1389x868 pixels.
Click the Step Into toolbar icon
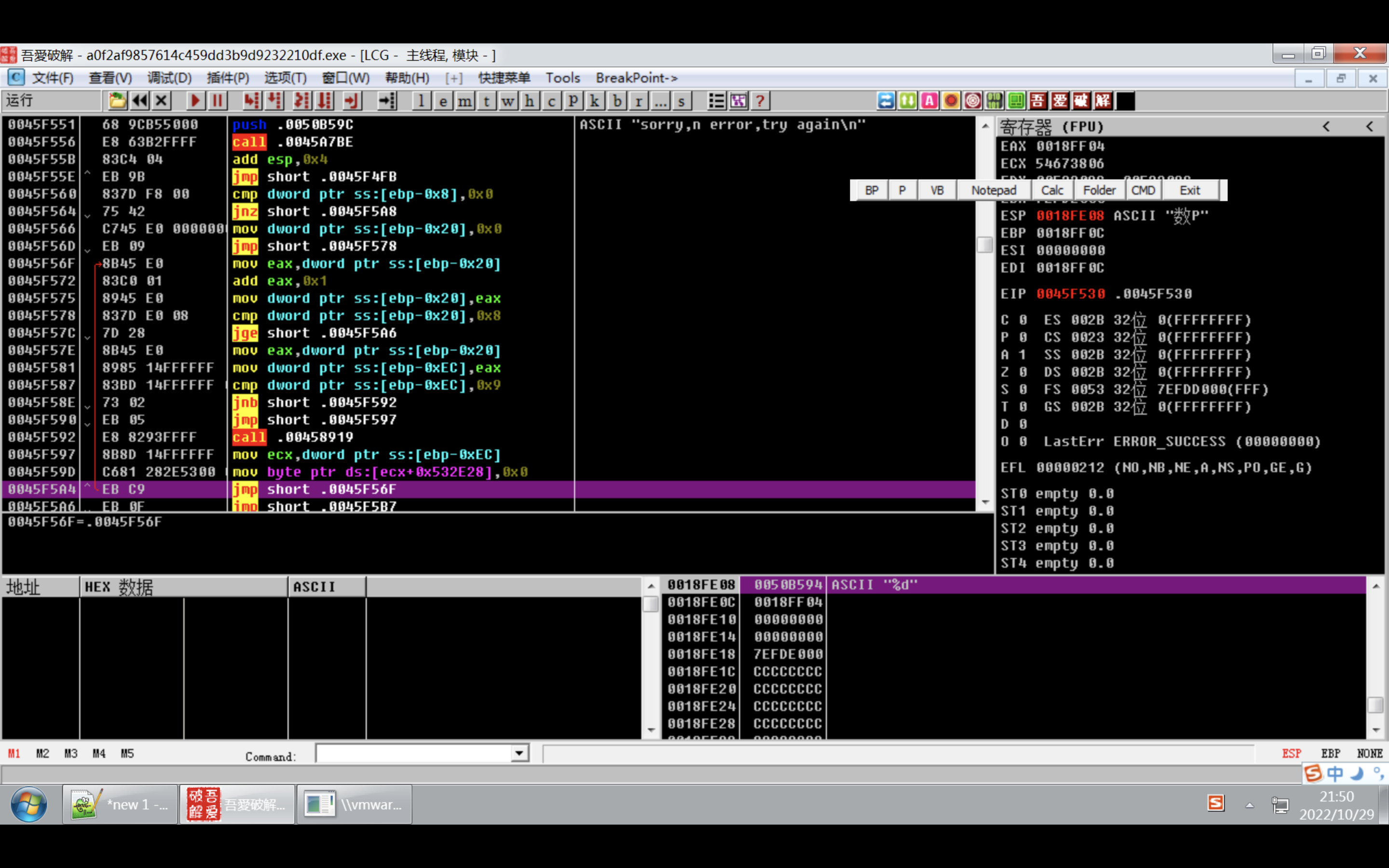click(x=251, y=101)
